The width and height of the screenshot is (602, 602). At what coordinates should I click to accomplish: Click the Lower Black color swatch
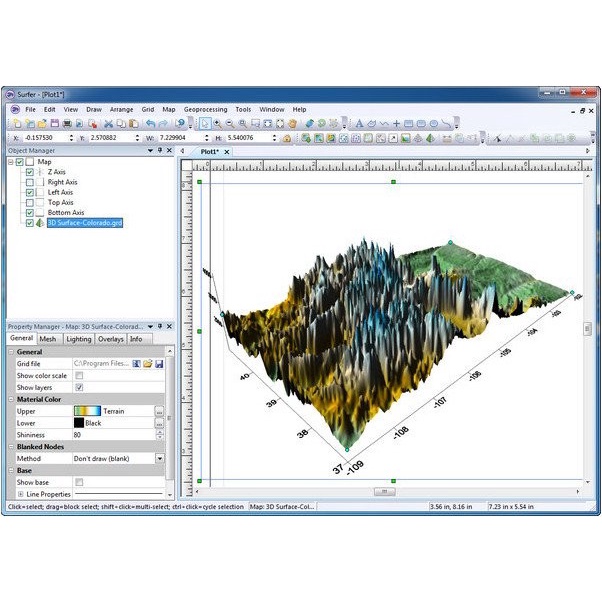79,423
